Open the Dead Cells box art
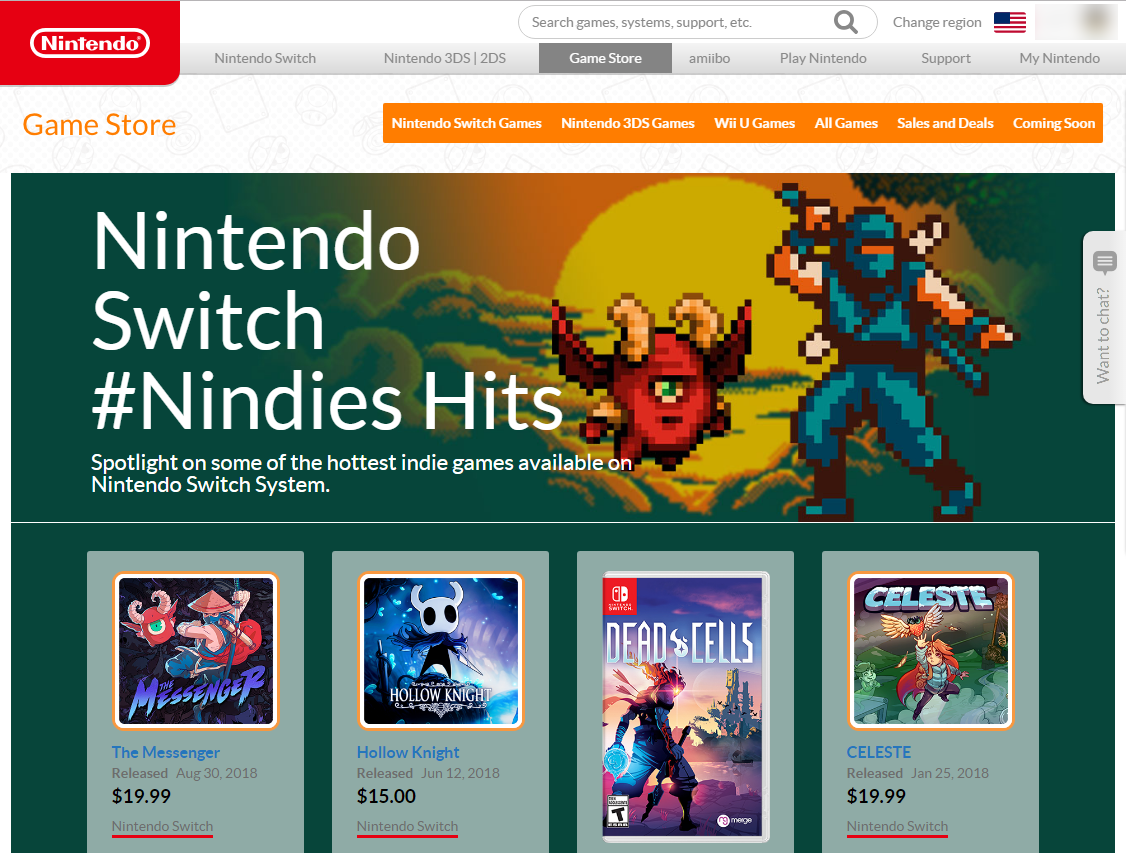 coord(686,707)
